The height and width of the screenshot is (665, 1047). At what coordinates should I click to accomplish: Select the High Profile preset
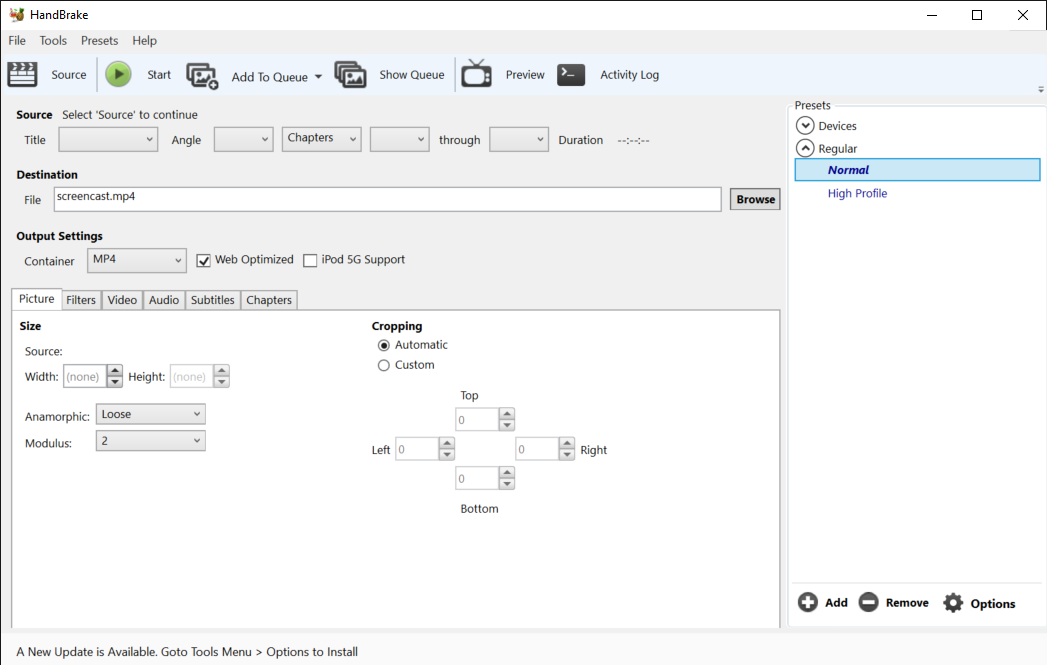[x=857, y=193]
